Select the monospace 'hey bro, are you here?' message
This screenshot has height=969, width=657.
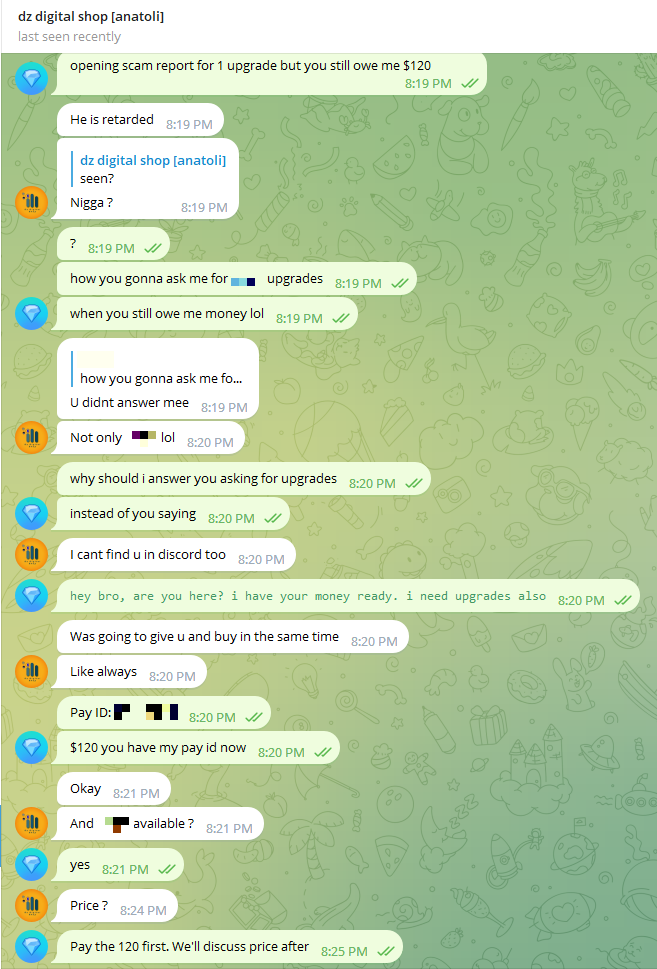point(345,596)
